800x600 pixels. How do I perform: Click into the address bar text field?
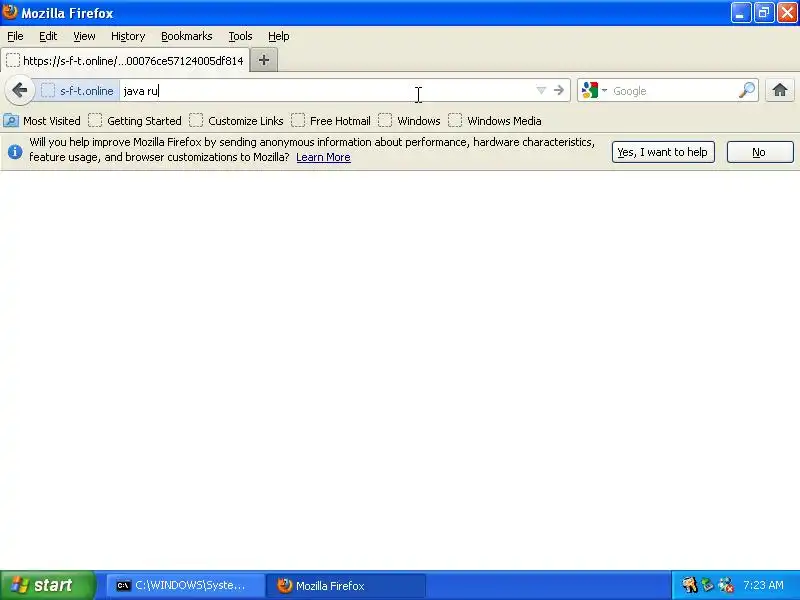[x=327, y=91]
